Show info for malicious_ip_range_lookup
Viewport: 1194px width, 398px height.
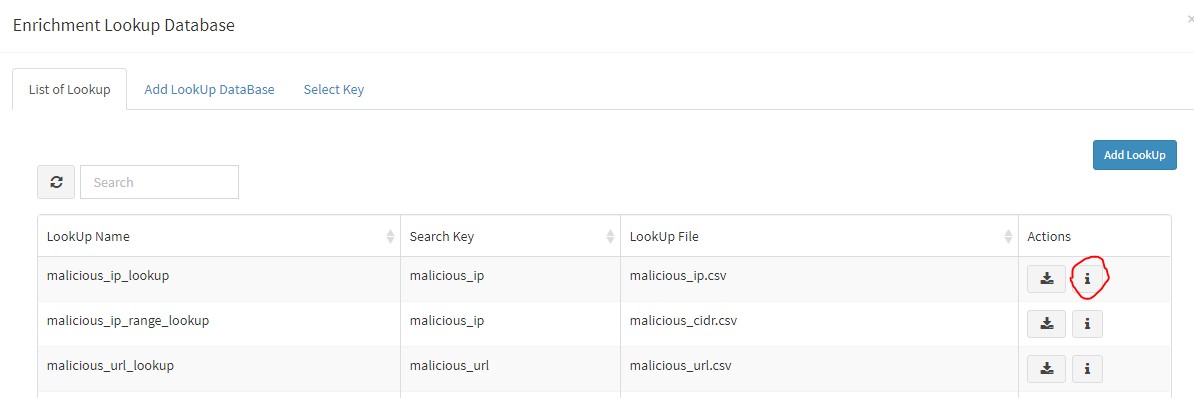click(x=1087, y=324)
